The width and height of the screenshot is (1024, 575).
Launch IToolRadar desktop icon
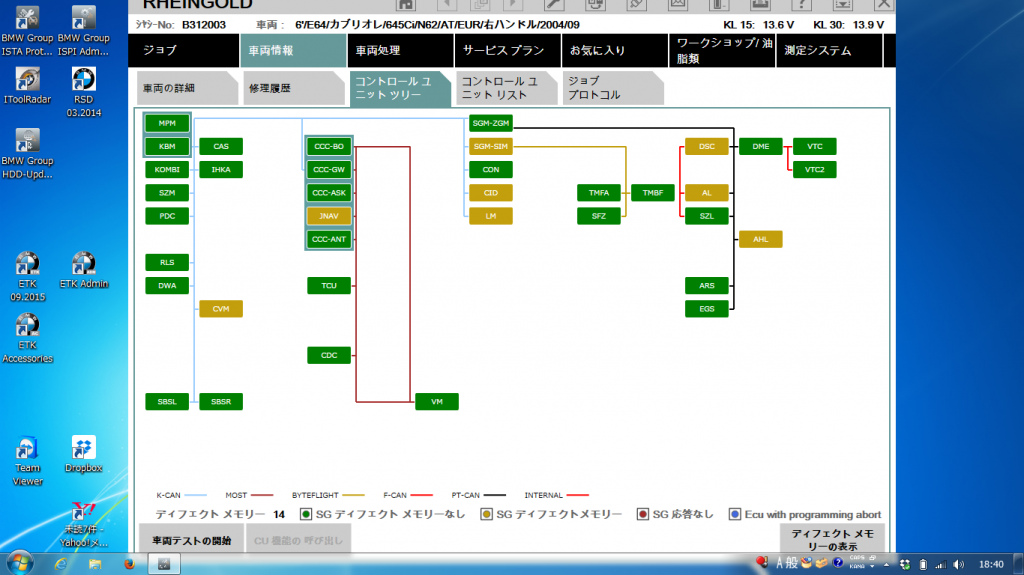pos(27,86)
